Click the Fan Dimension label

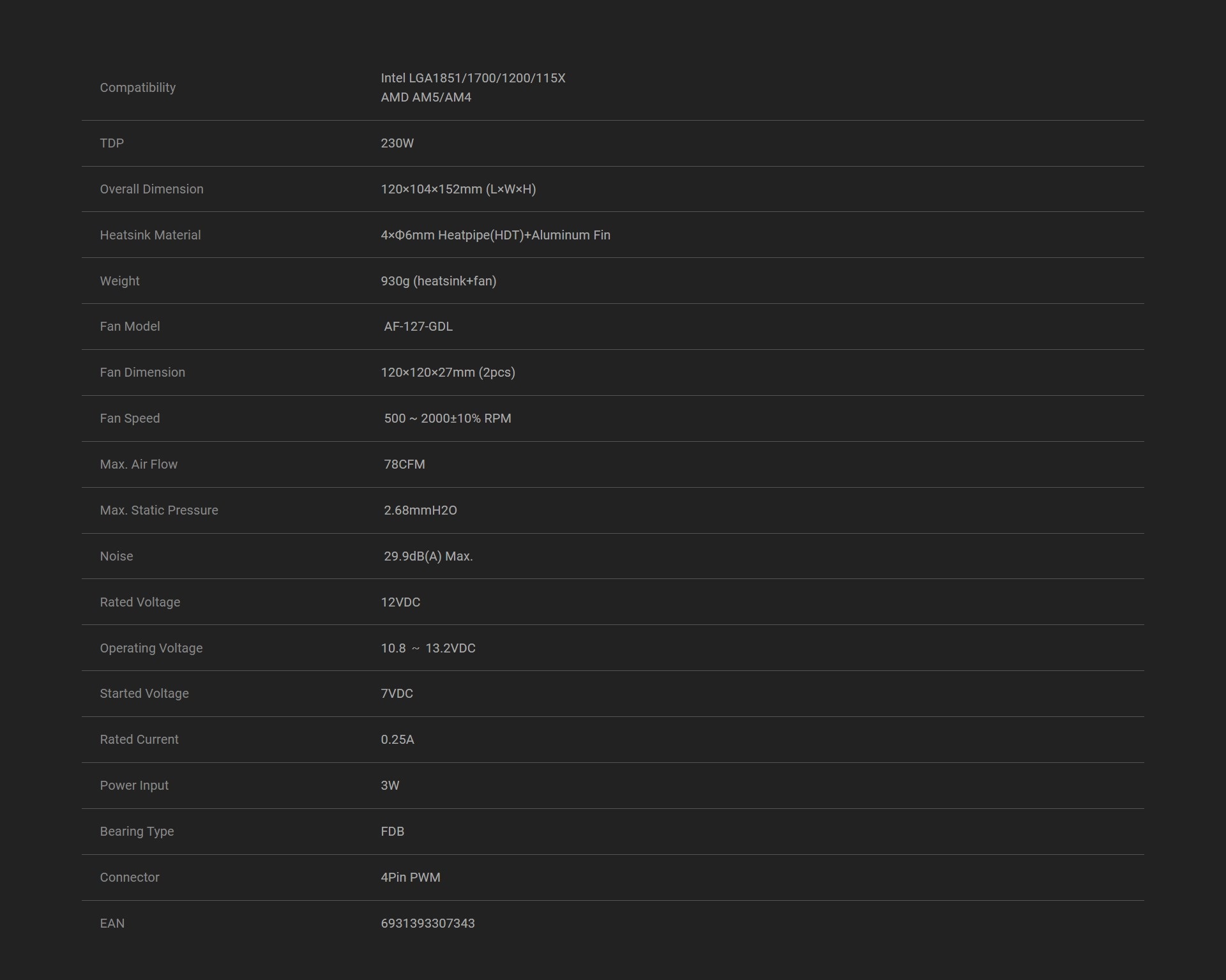[x=142, y=372]
